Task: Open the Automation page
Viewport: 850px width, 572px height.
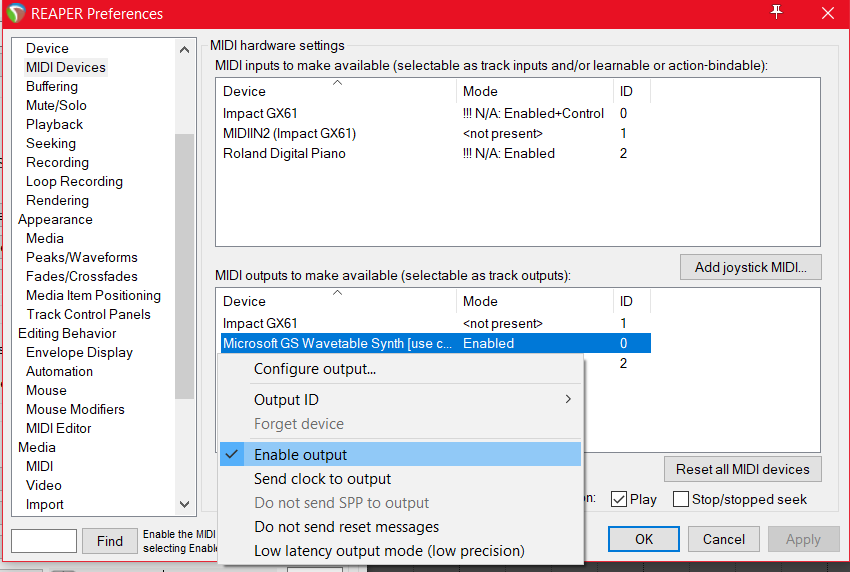Action: (59, 371)
